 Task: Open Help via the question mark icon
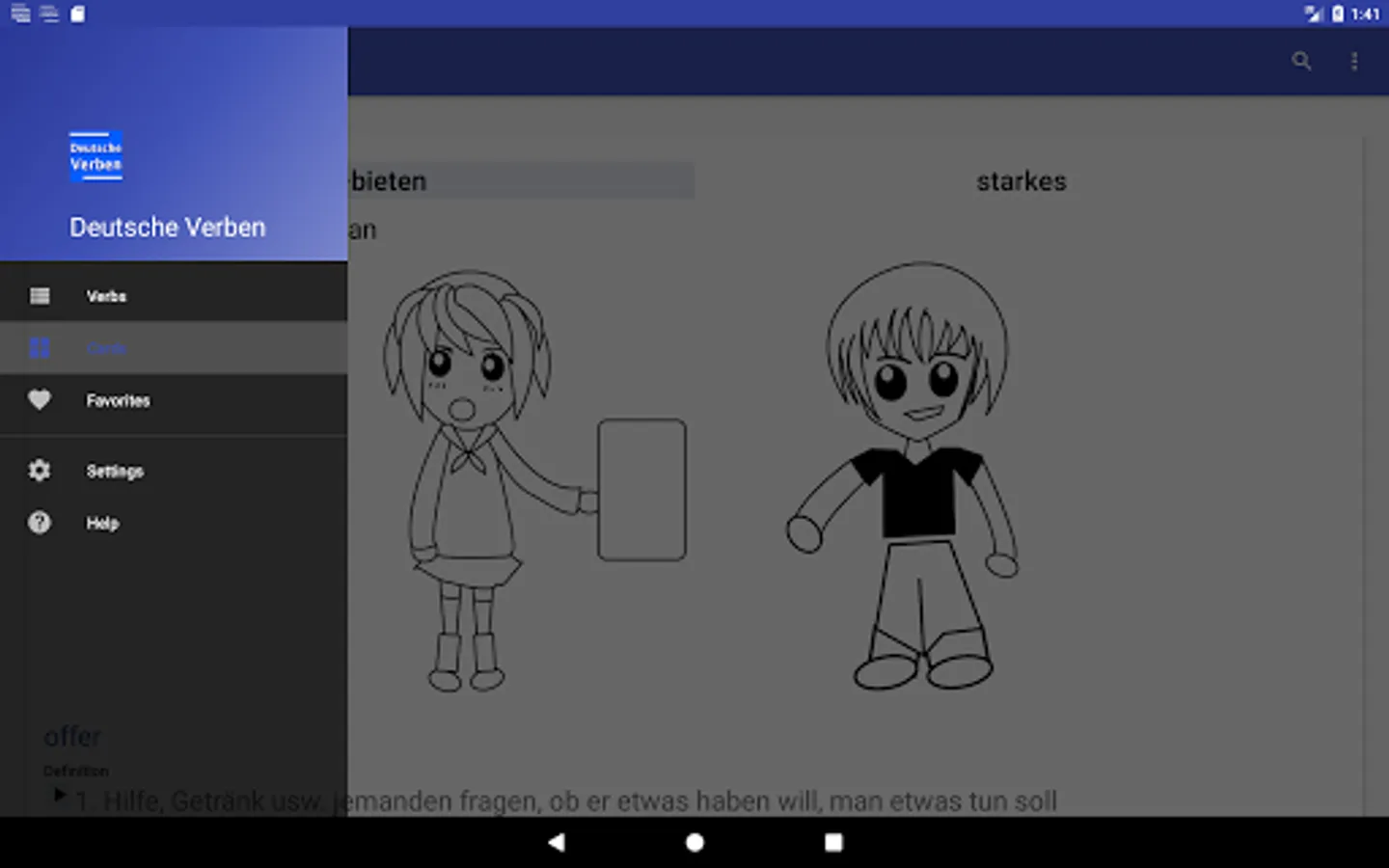[40, 523]
